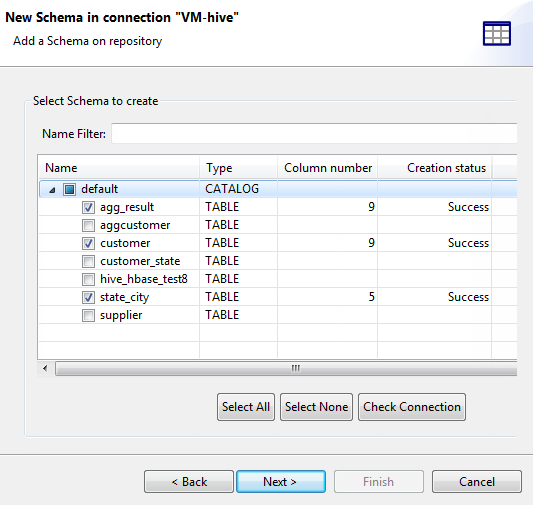Go back with the Back button
The width and height of the screenshot is (533, 505).
tap(189, 482)
